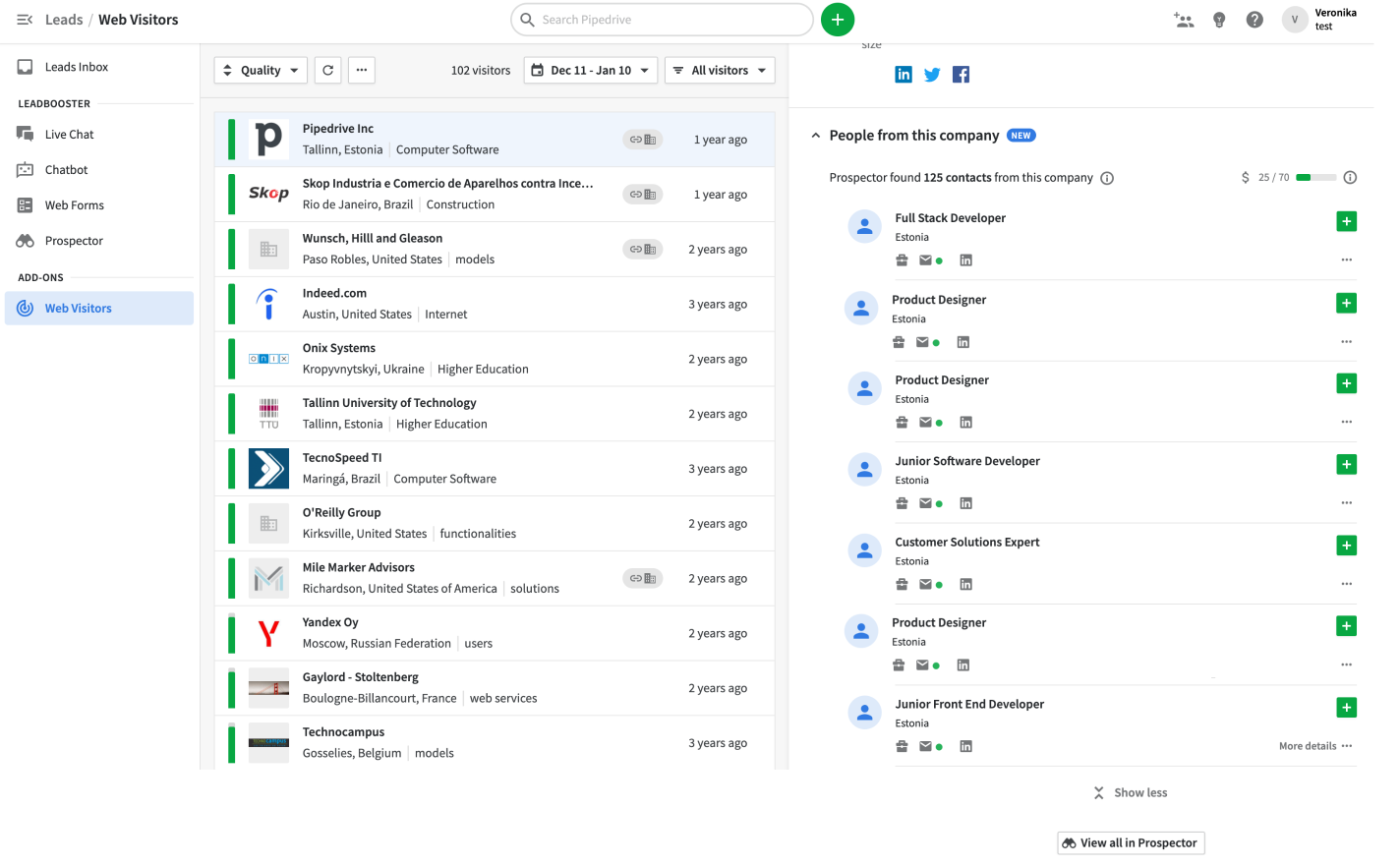Open the lightbulb sales assistant icon

(1219, 20)
